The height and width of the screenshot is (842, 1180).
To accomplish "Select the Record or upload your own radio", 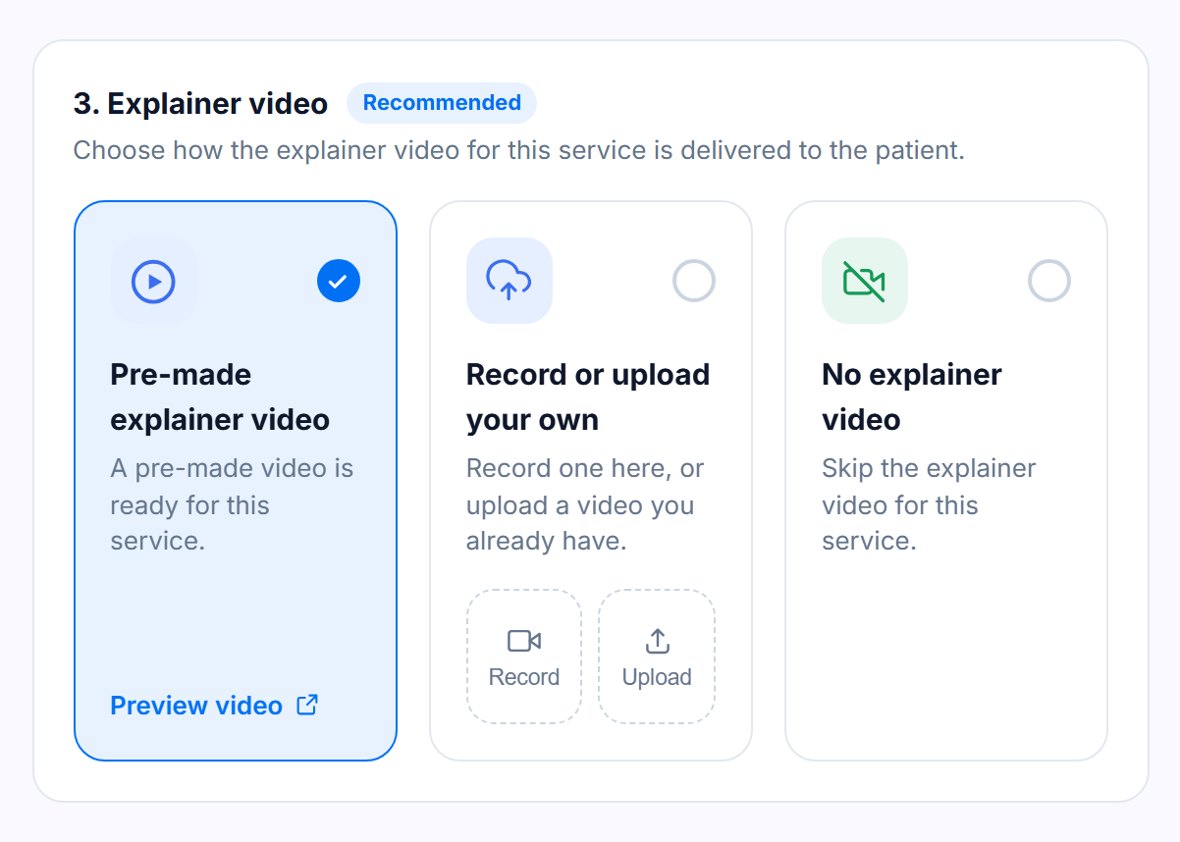I will click(x=694, y=281).
